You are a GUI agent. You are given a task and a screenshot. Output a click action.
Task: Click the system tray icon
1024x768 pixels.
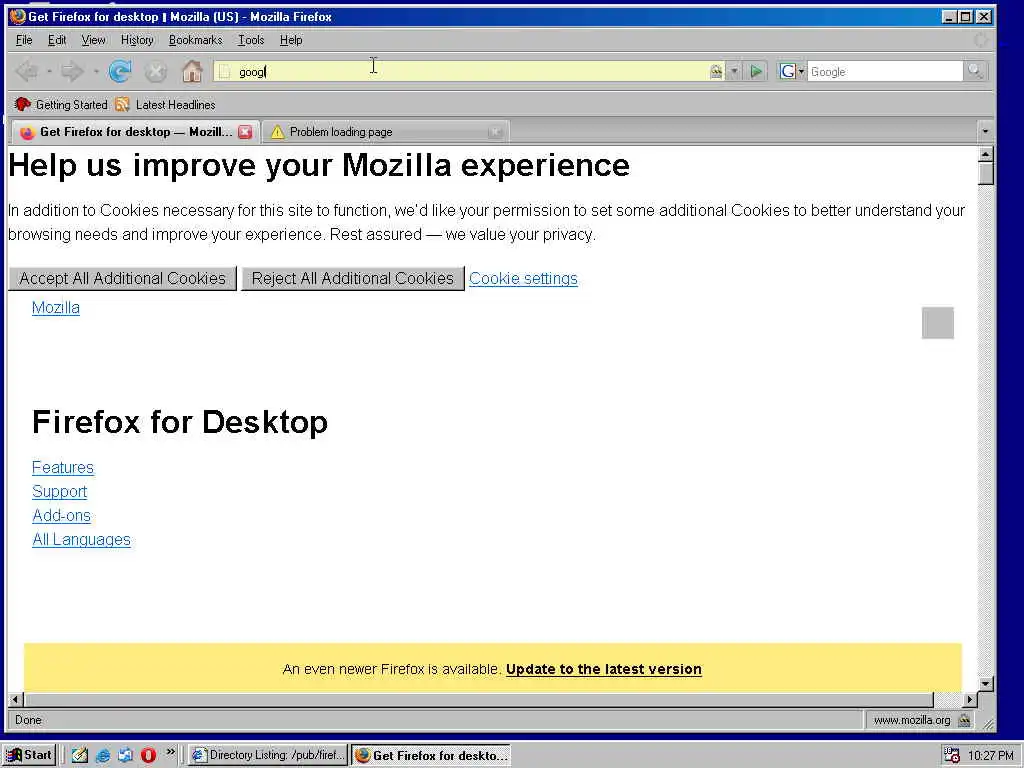click(952, 755)
